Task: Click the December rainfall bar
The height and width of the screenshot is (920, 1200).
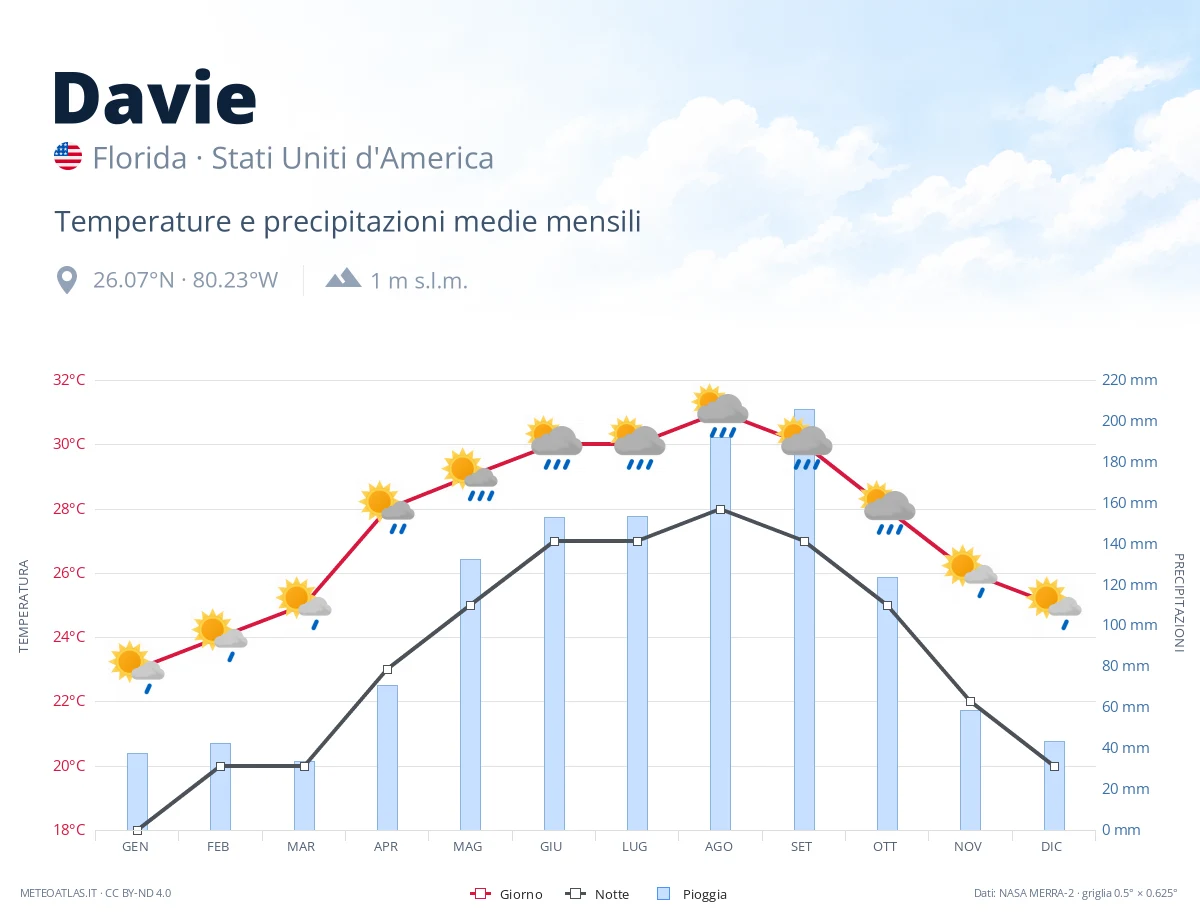Action: [1054, 785]
